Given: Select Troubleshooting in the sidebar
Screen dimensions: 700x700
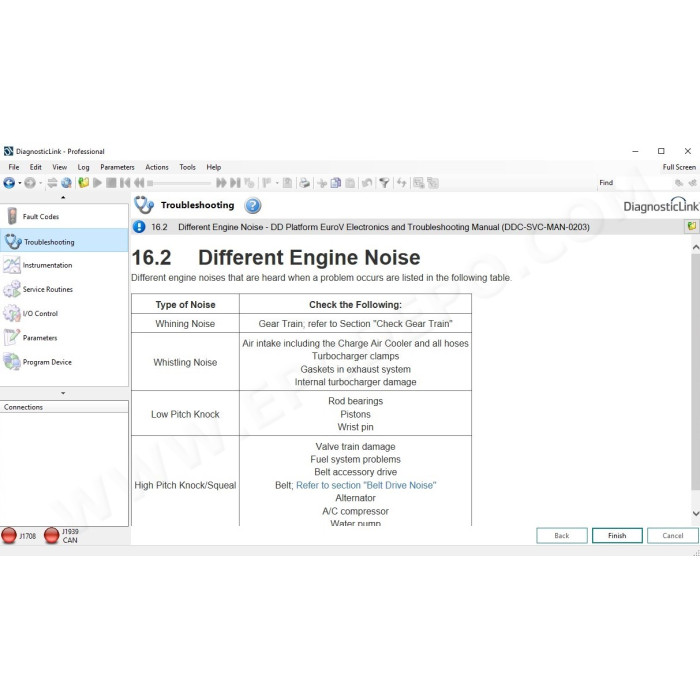Looking at the screenshot, I should pyautogui.click(x=64, y=242).
